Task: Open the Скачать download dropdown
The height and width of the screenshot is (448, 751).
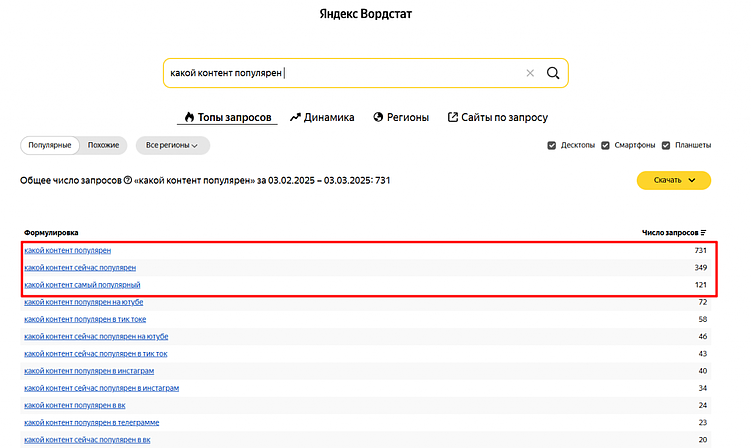Action: pos(673,180)
